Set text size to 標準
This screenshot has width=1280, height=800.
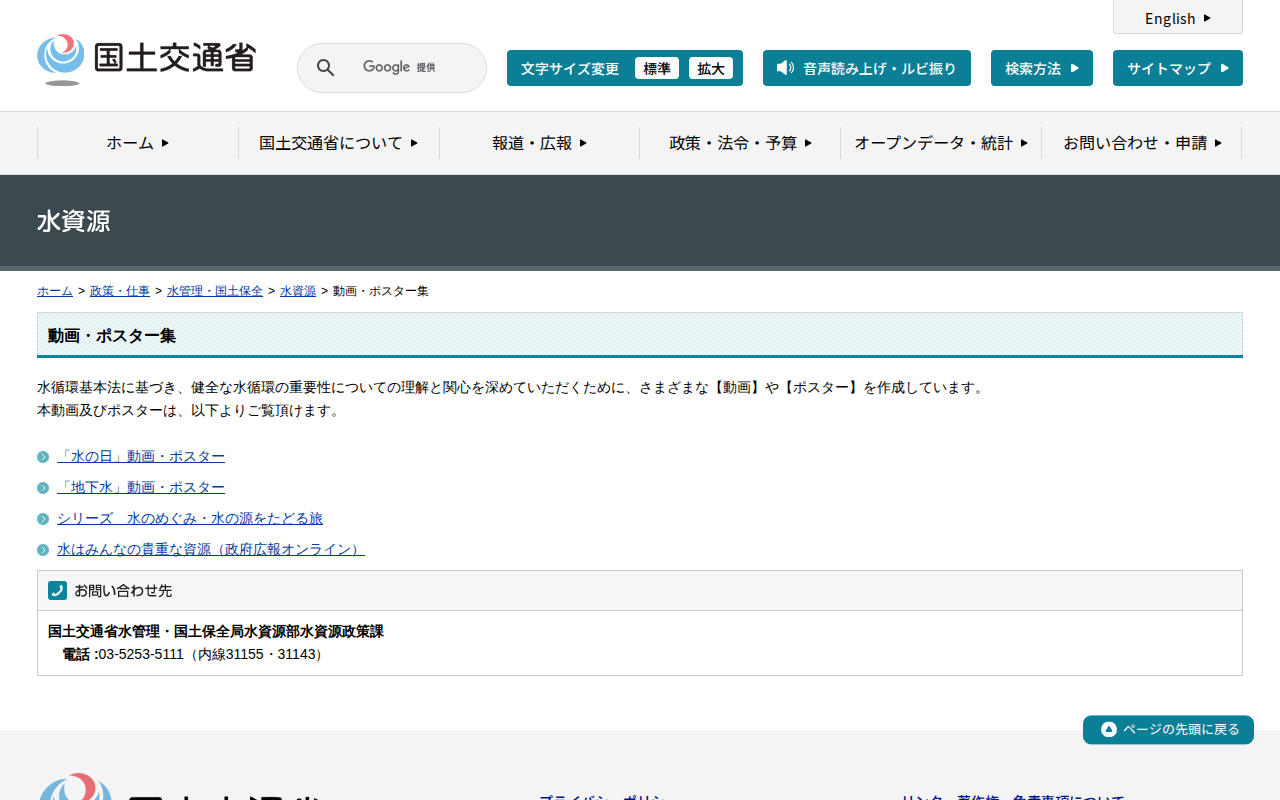point(656,68)
